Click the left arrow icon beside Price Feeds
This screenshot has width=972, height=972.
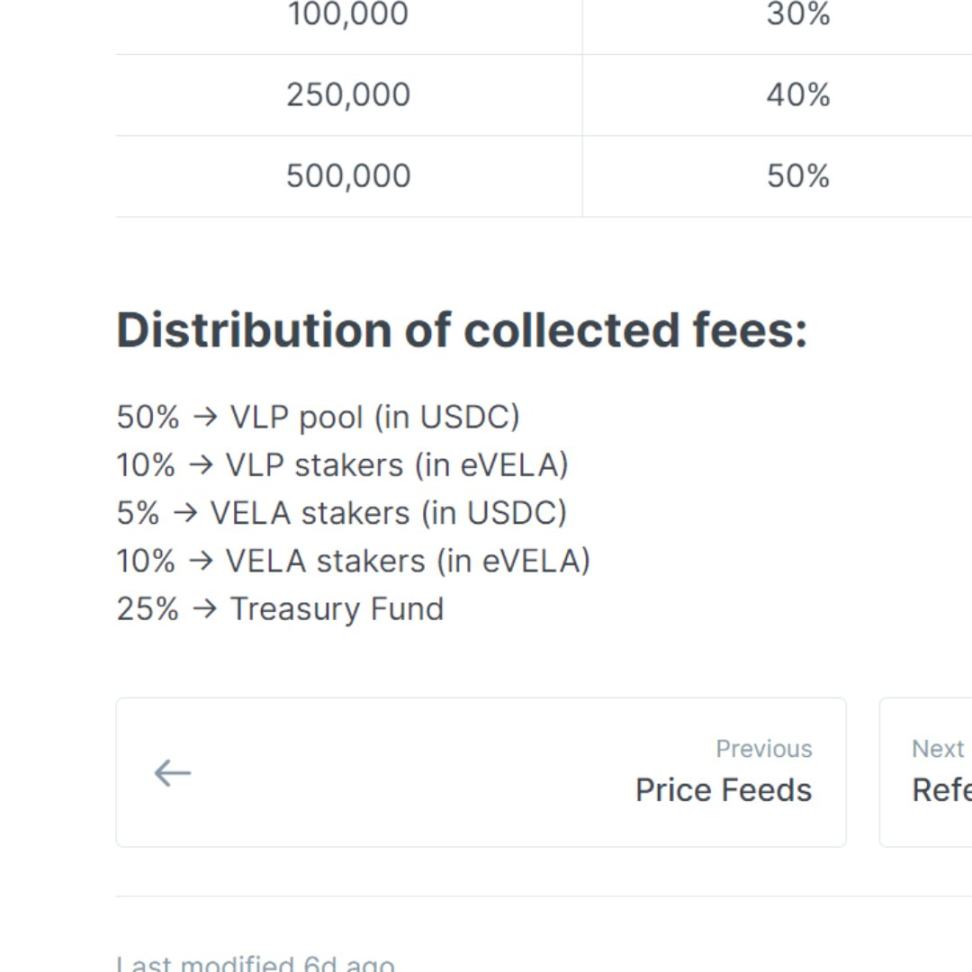(172, 773)
